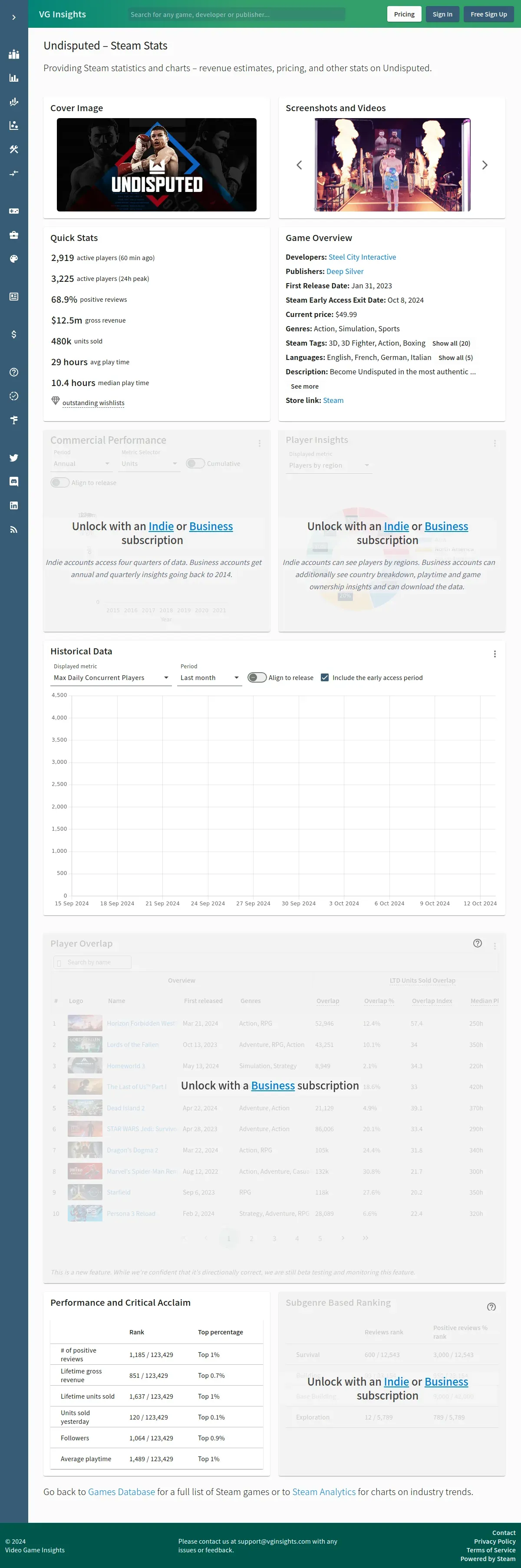The image size is (521, 1568).
Task: Open the RSS feed icon in sidebar
Action: tap(14, 530)
